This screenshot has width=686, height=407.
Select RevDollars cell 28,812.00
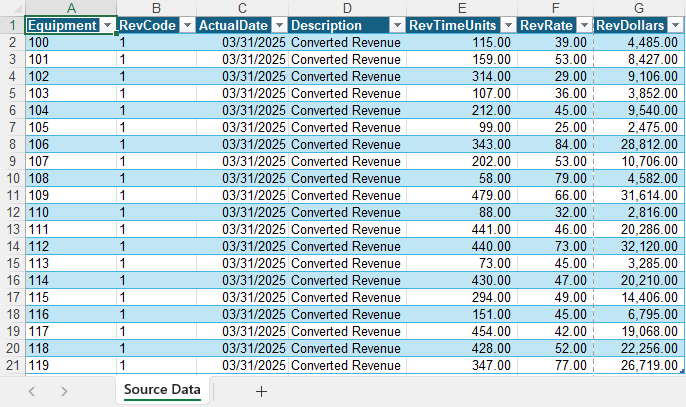[639, 144]
